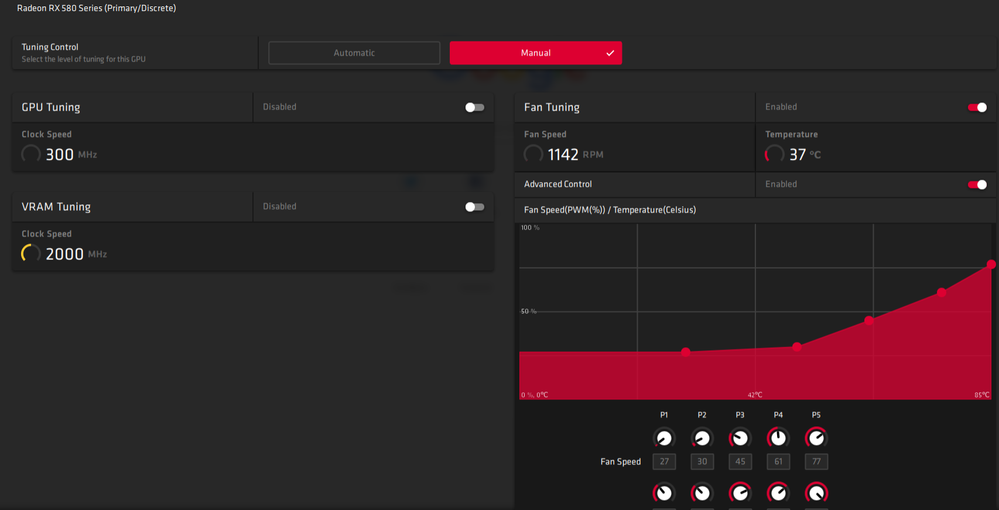
Task: Click the 'GPU Tuning' heading
Action: click(x=51, y=107)
